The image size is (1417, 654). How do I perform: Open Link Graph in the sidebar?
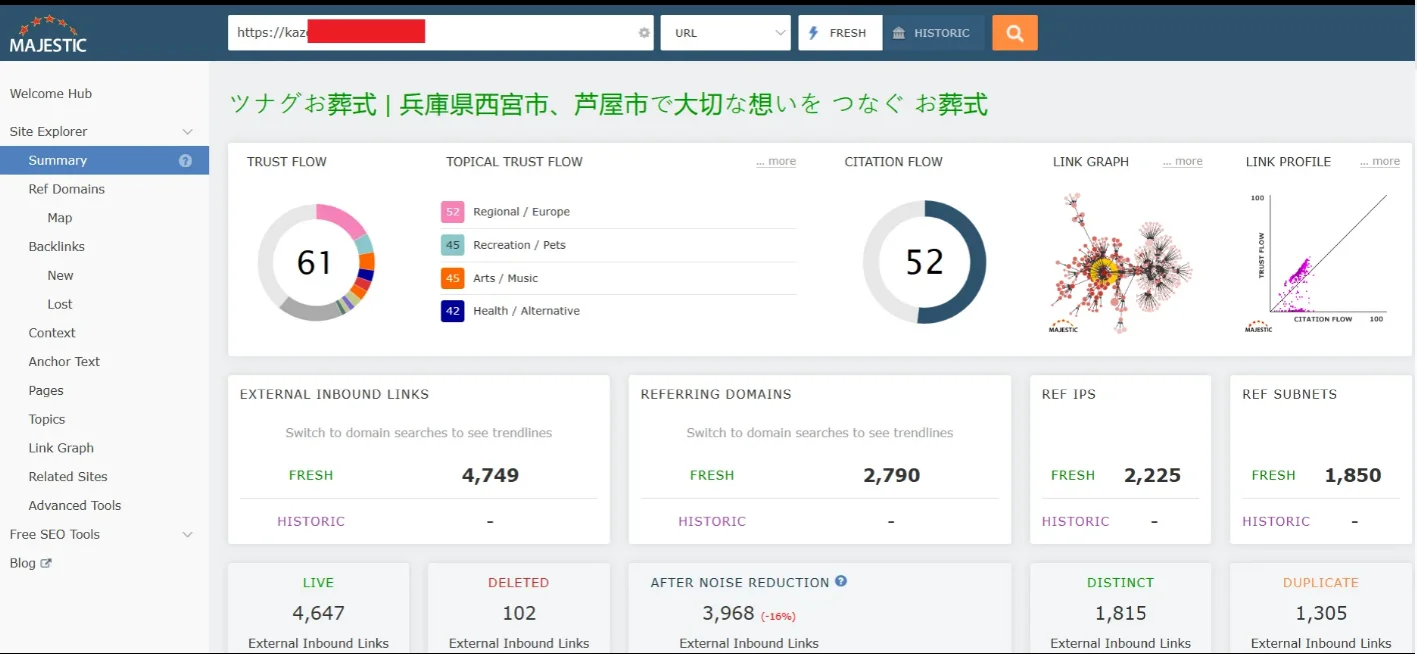pos(61,448)
